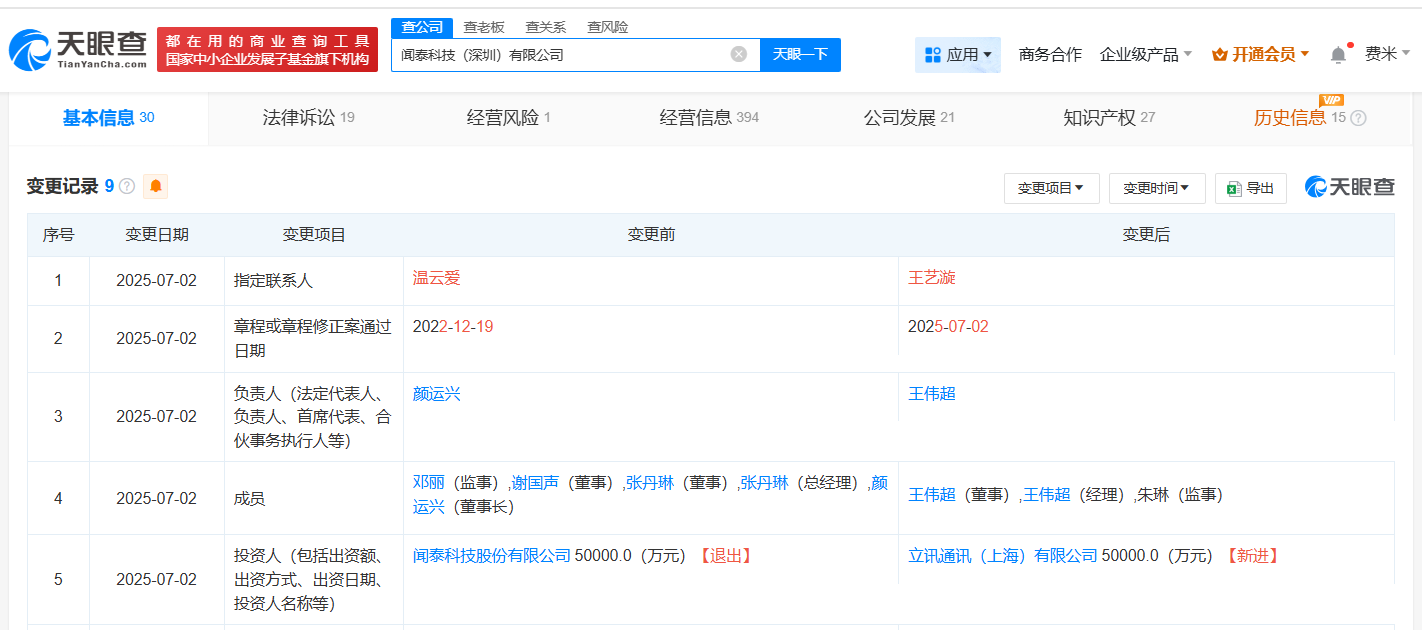The height and width of the screenshot is (630, 1422).
Task: Open the 变更项目 filter dropdown
Action: click(x=1051, y=188)
